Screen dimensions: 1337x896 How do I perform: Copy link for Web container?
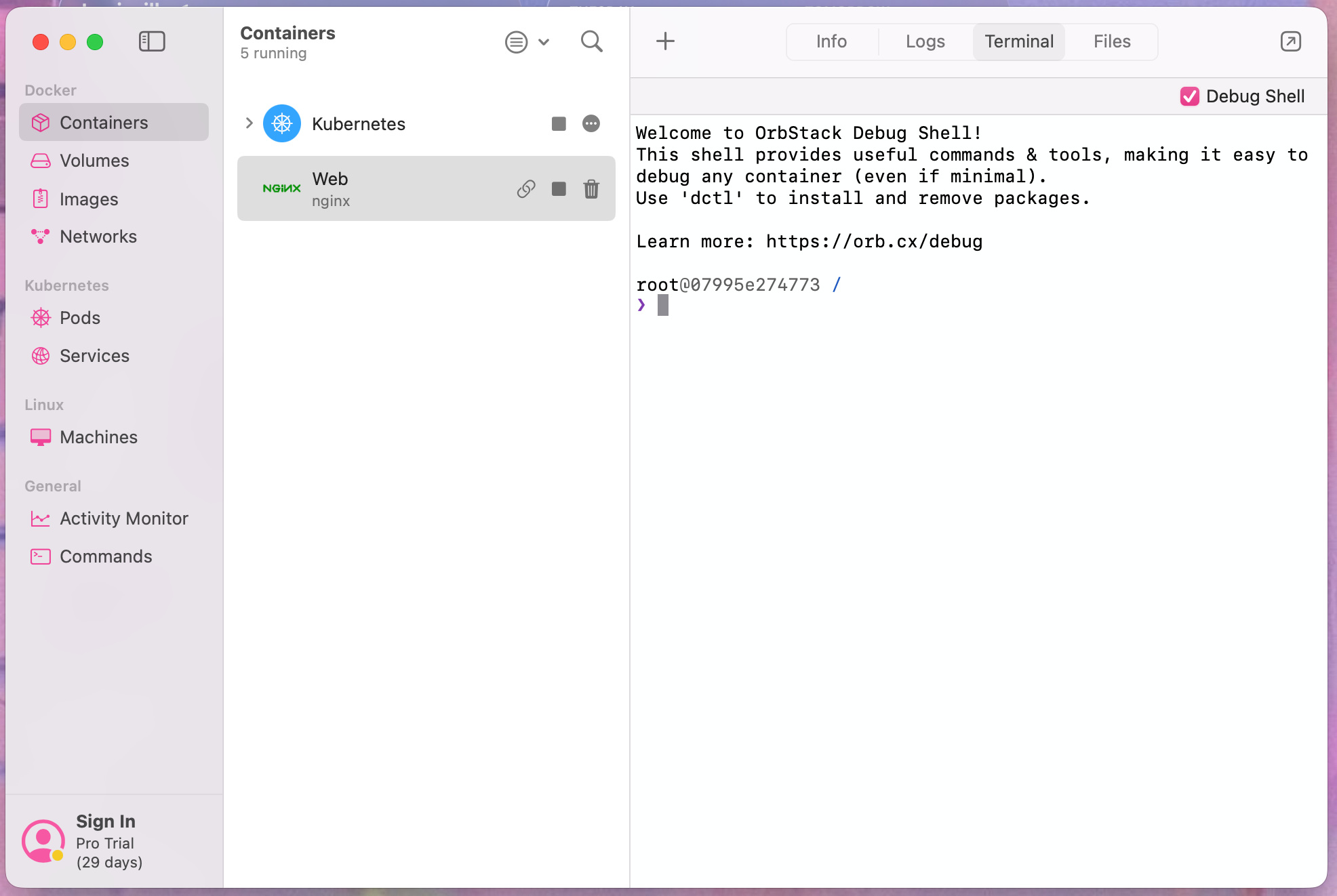[526, 188]
